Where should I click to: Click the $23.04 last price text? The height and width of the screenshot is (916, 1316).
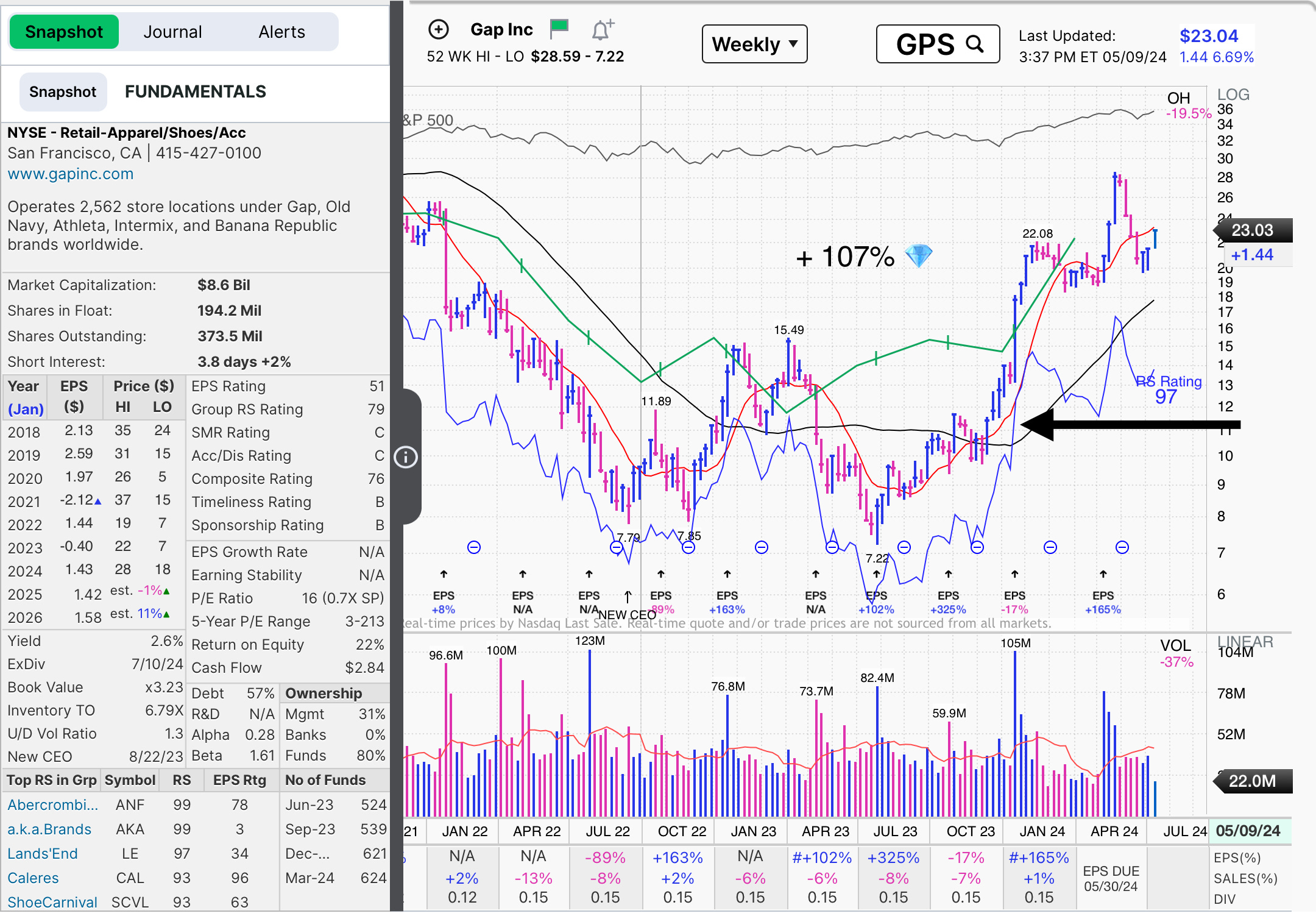click(1209, 36)
